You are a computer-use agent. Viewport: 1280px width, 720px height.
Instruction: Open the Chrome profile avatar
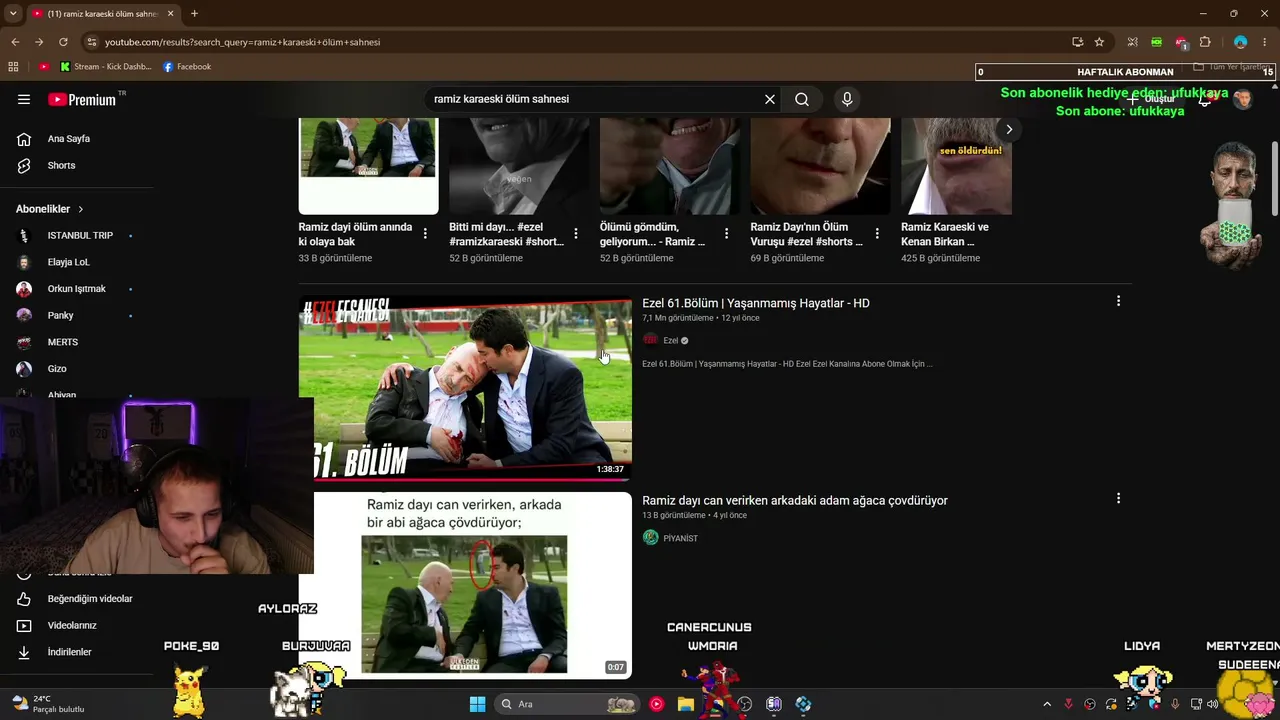tap(1240, 42)
